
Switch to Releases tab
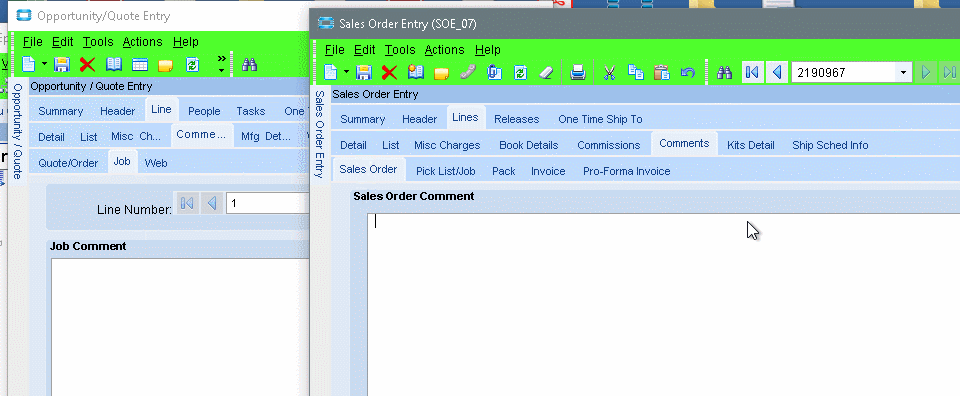(x=517, y=119)
